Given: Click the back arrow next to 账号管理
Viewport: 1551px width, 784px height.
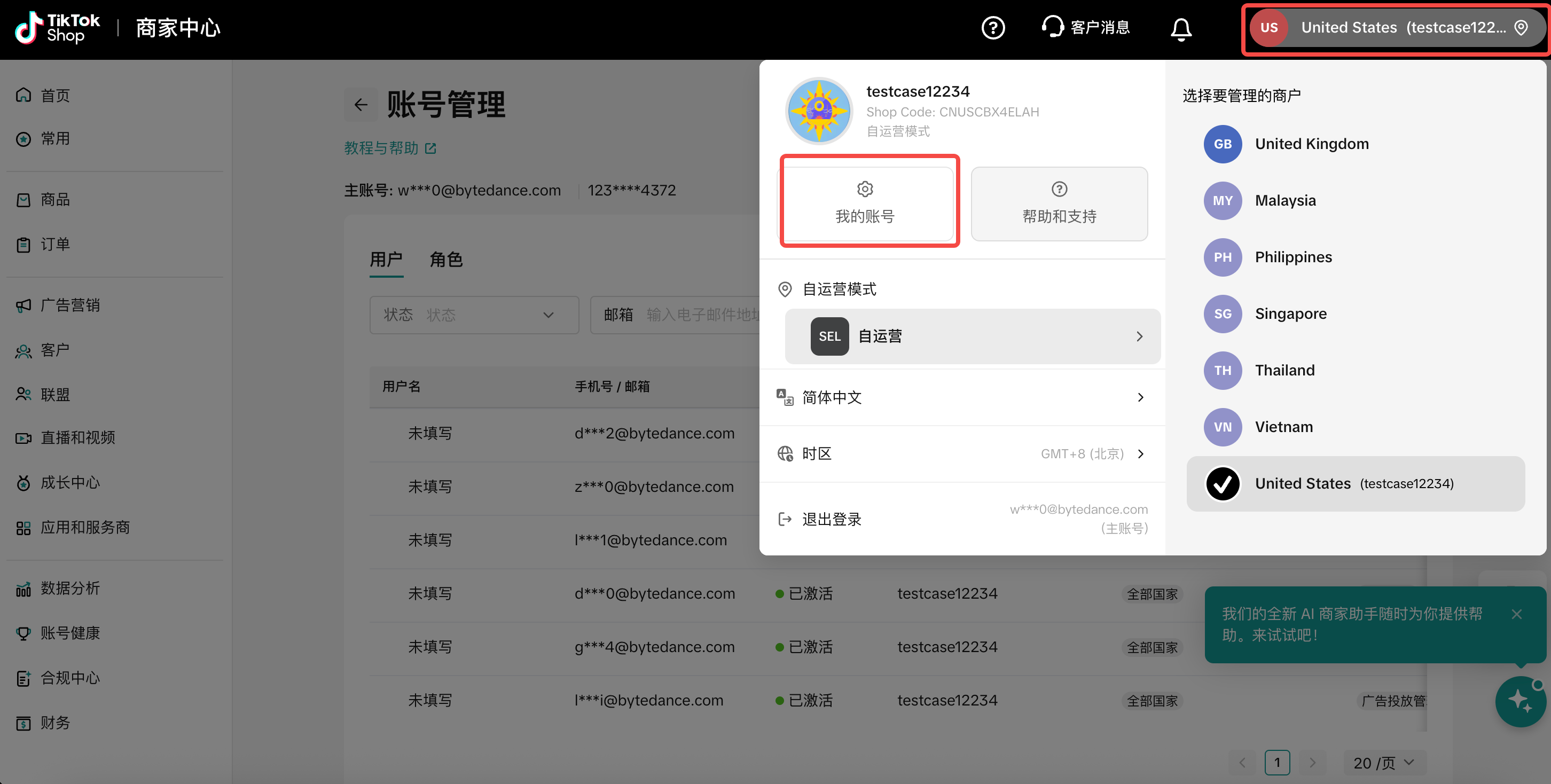Looking at the screenshot, I should tap(361, 105).
